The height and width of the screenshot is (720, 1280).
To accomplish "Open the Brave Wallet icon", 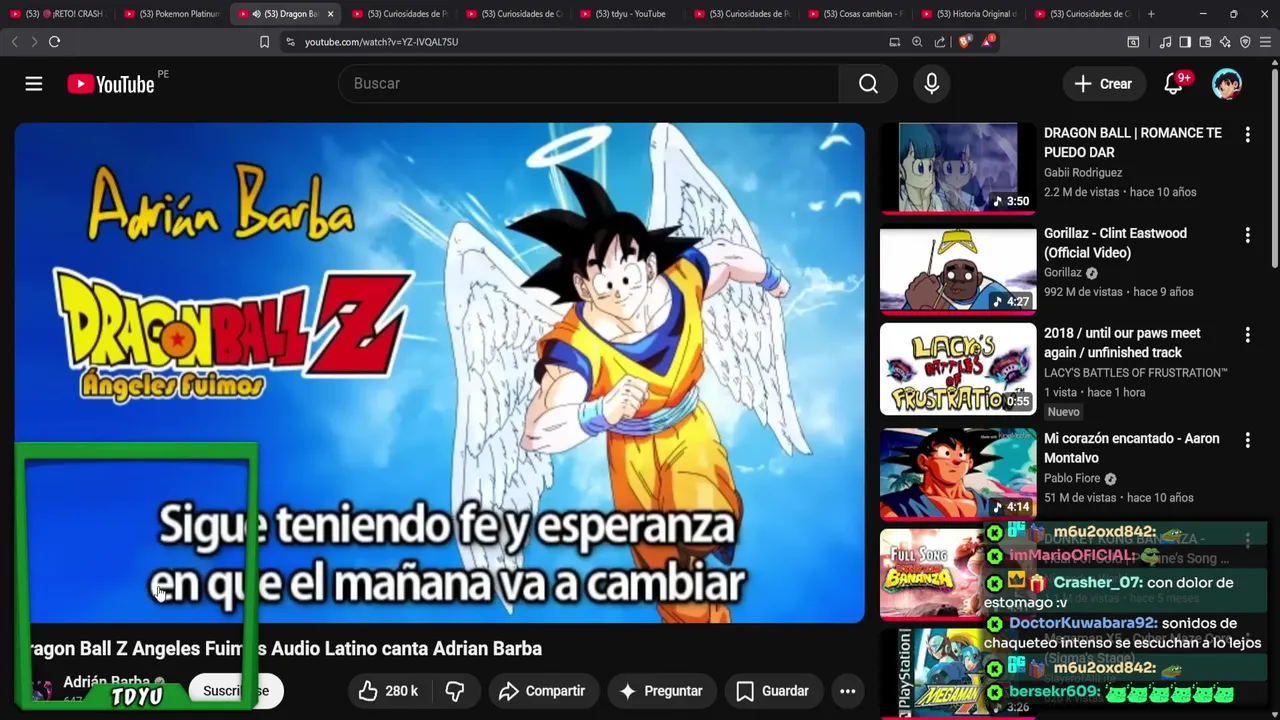I will tap(1205, 42).
